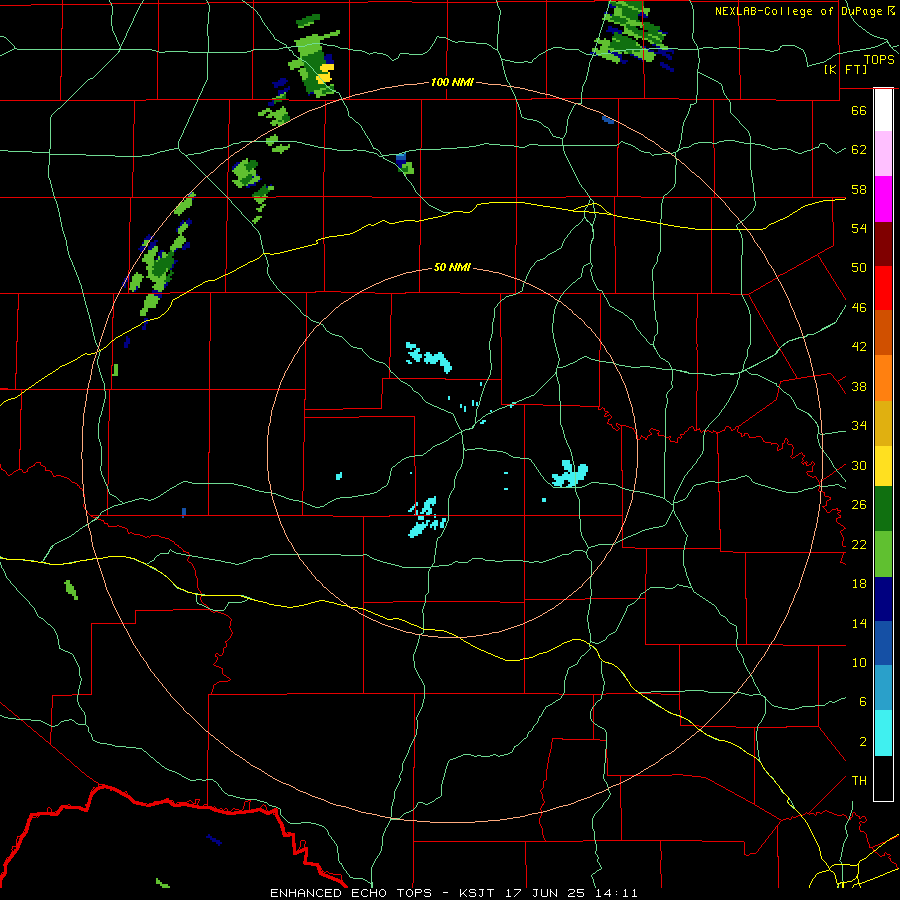900x900 pixels.
Task: Click the dark red legend swatch
Action: click(x=883, y=244)
